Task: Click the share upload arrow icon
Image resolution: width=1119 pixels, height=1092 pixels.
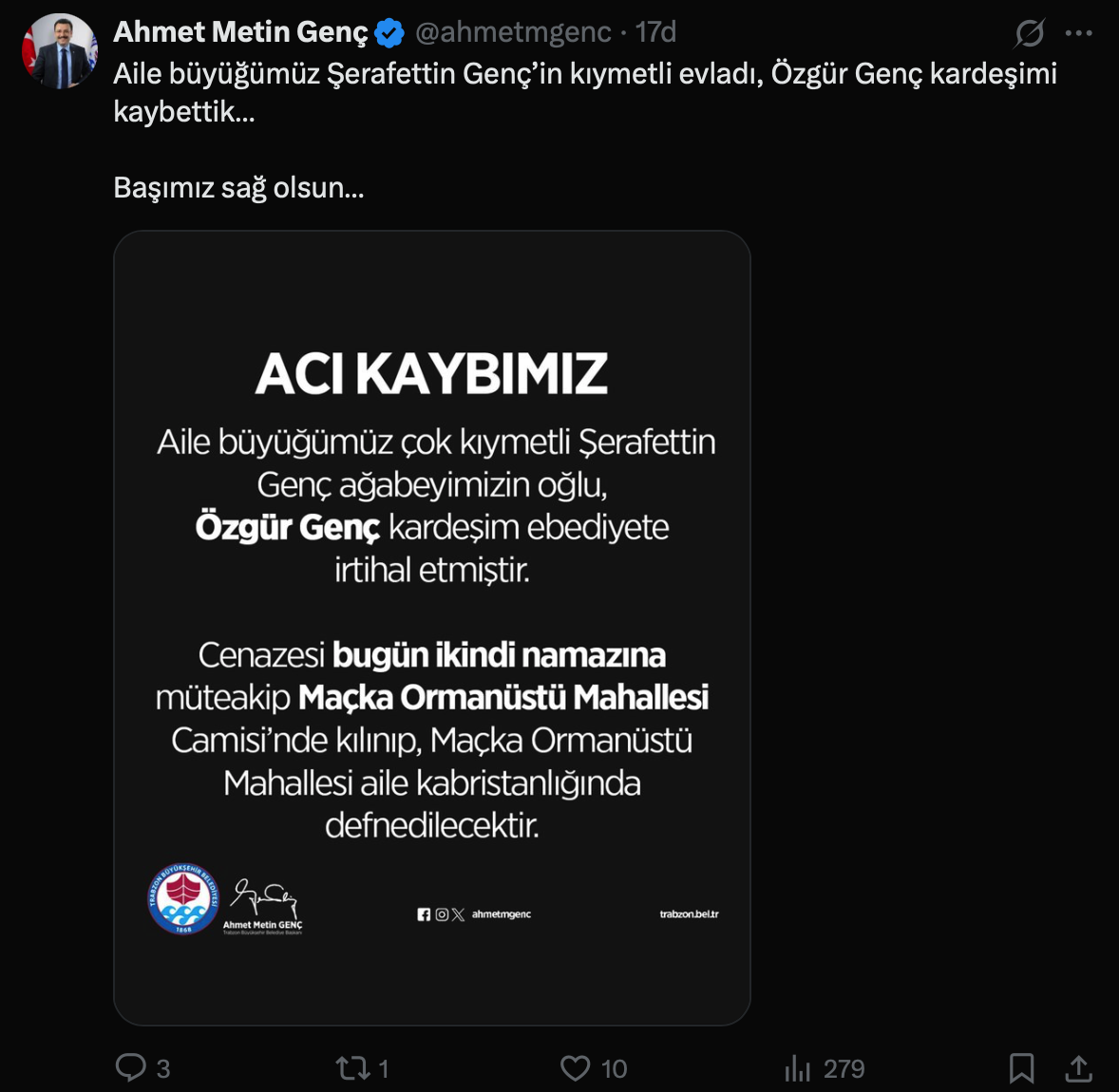Action: point(1078,1068)
